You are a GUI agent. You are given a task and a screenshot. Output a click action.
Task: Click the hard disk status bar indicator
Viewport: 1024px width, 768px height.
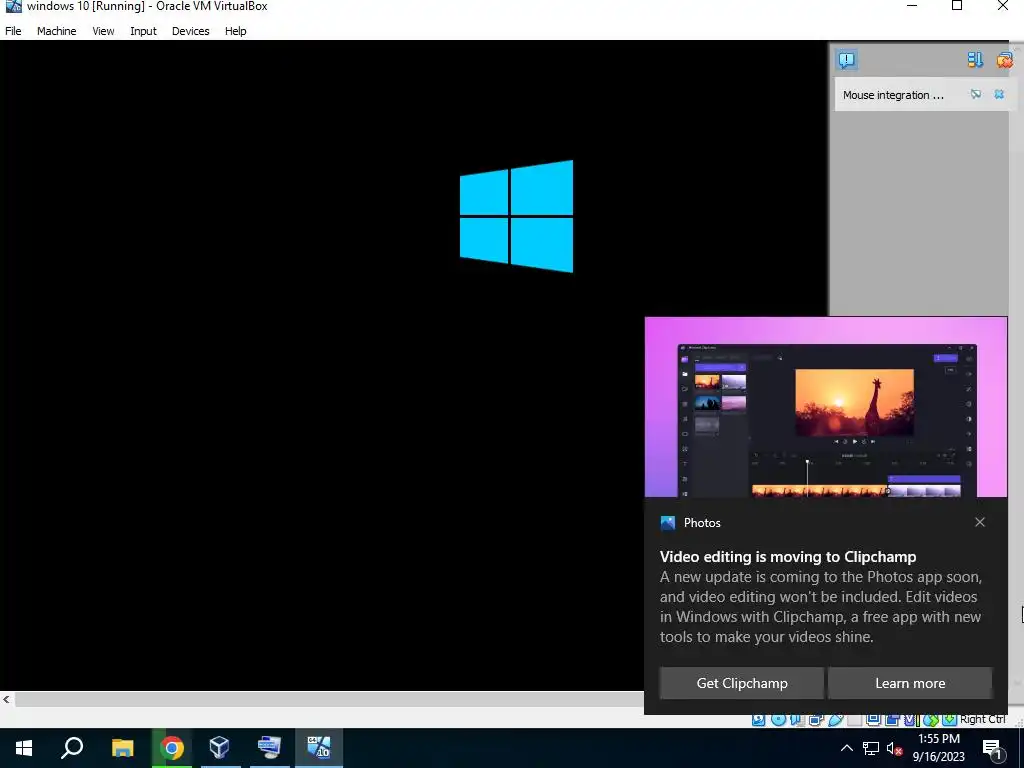click(x=759, y=720)
